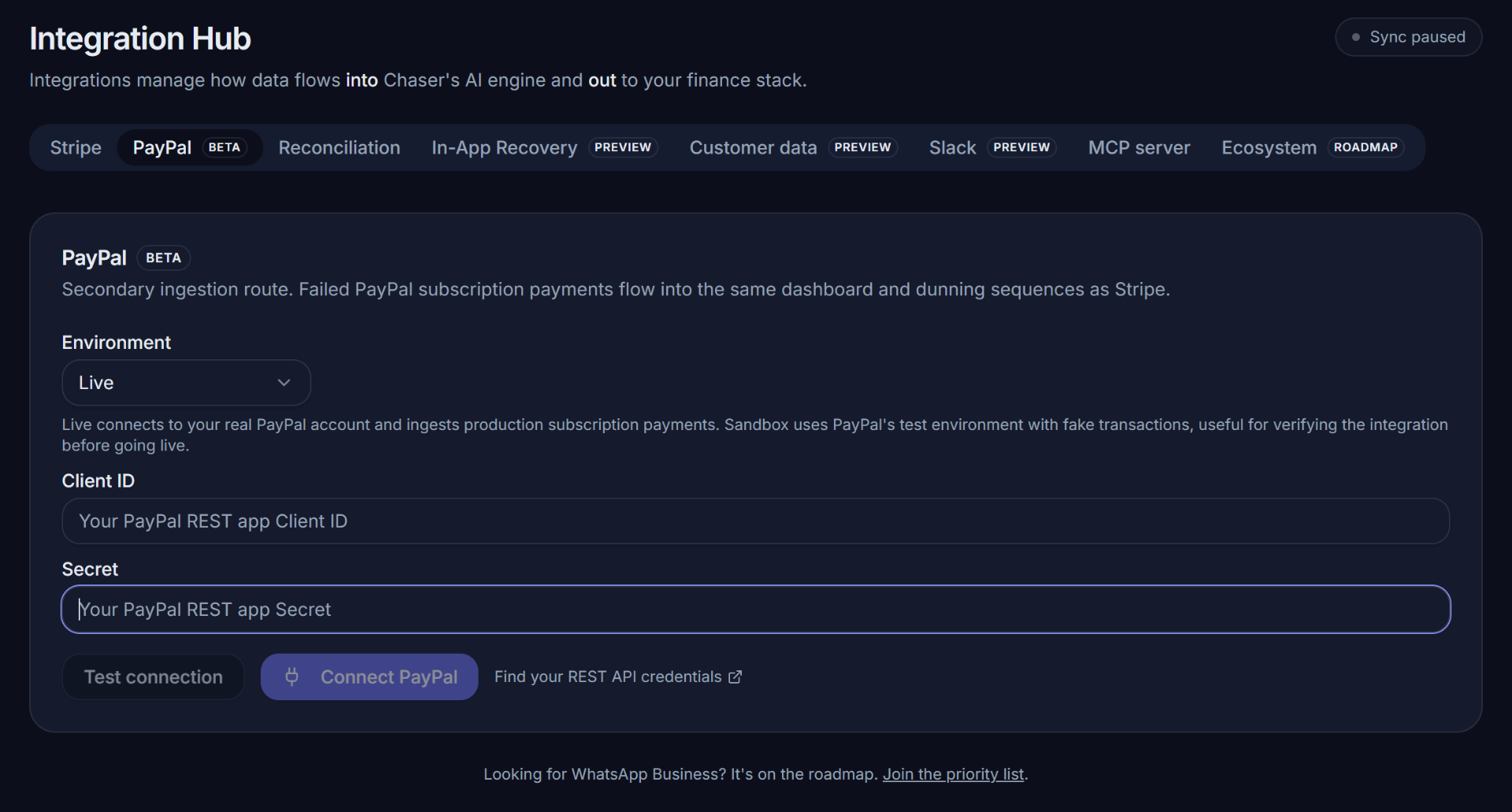Click the 'Live connects to your real PayPal' help text

click(x=755, y=435)
